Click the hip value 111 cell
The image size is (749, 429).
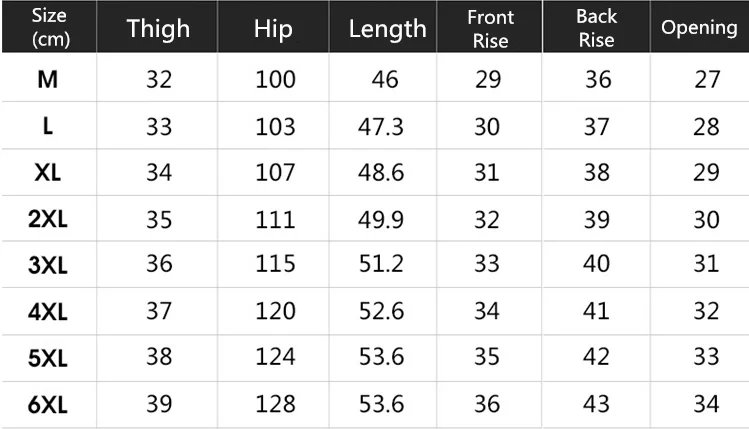click(x=275, y=220)
